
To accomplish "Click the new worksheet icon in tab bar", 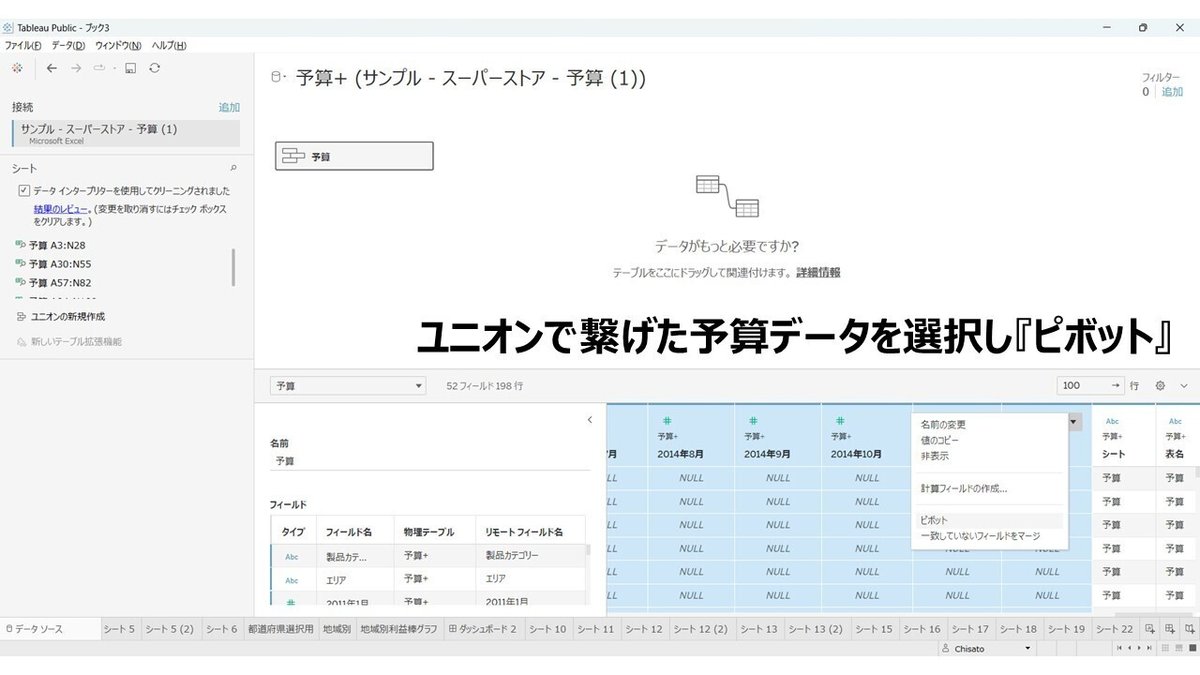I will pos(1150,629).
